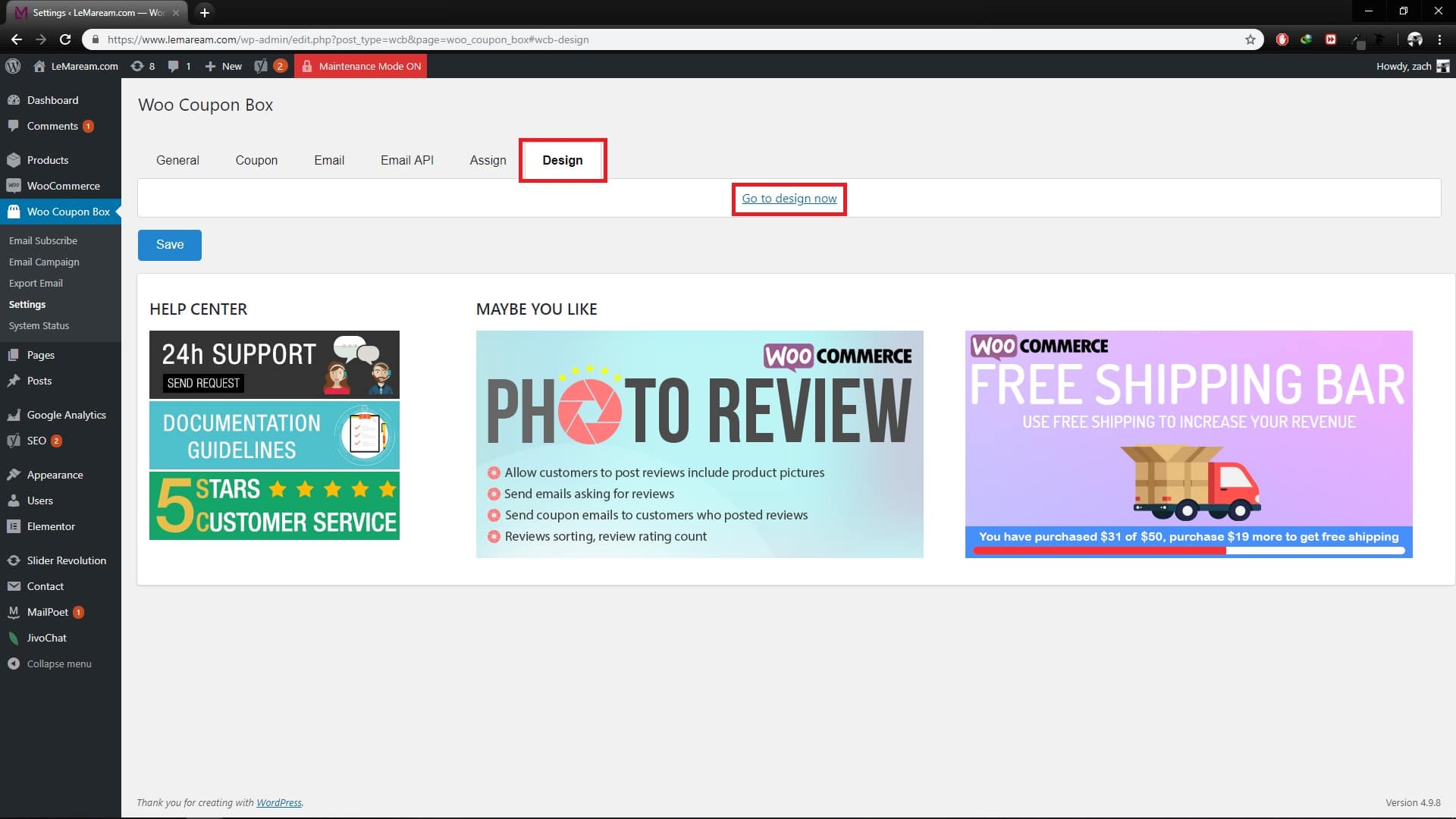Click Chrome profile avatar icon

[1414, 39]
